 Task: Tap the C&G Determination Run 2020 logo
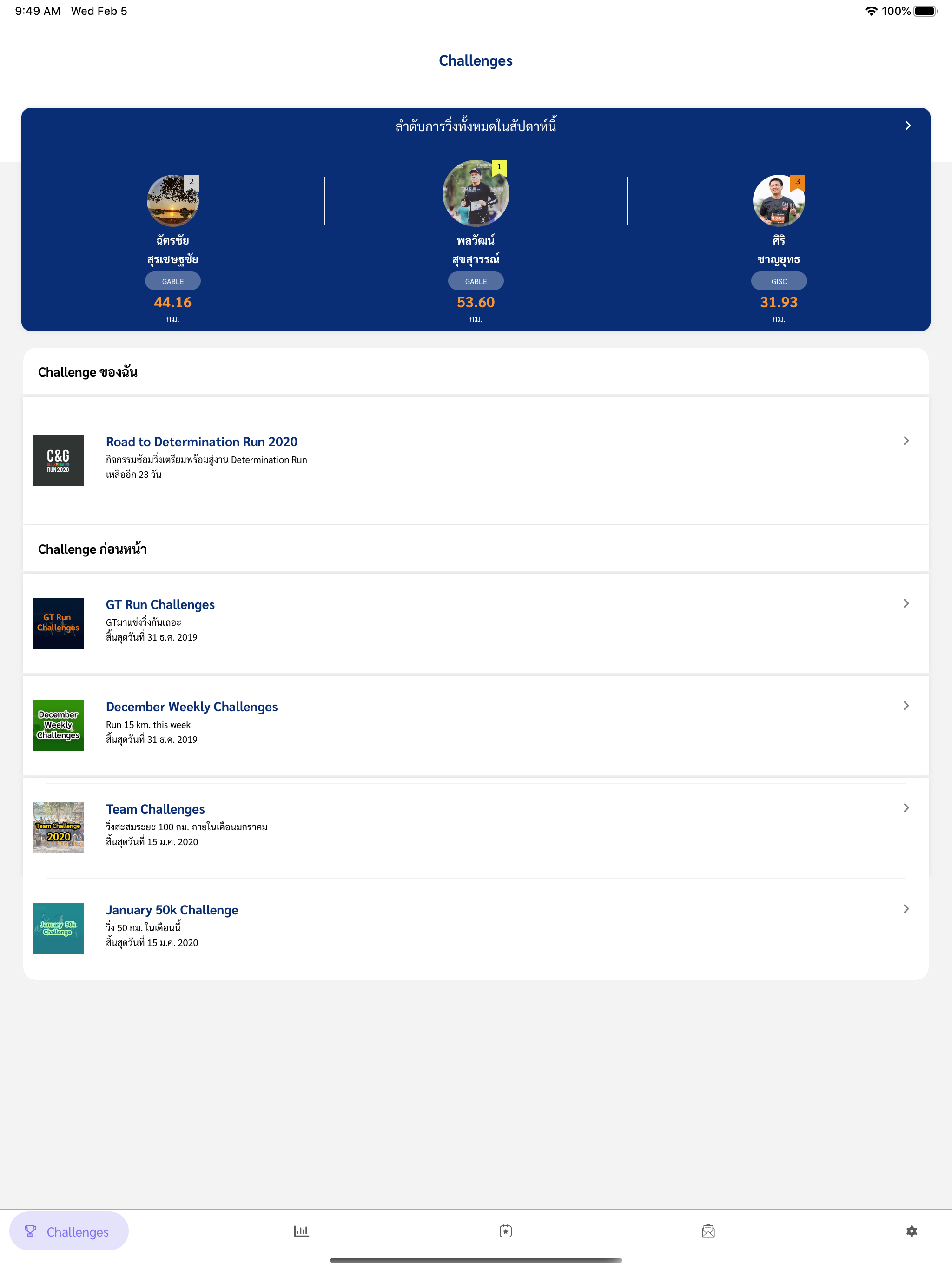(58, 461)
